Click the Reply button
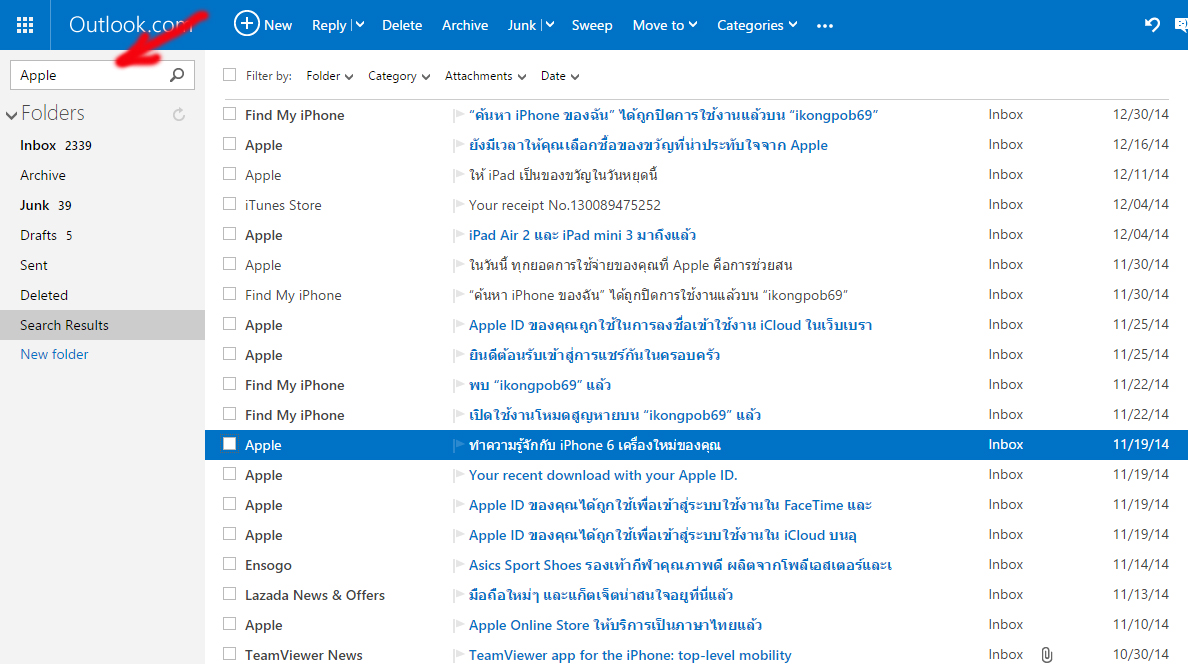Screen dimensions: 1188x664 329,25
